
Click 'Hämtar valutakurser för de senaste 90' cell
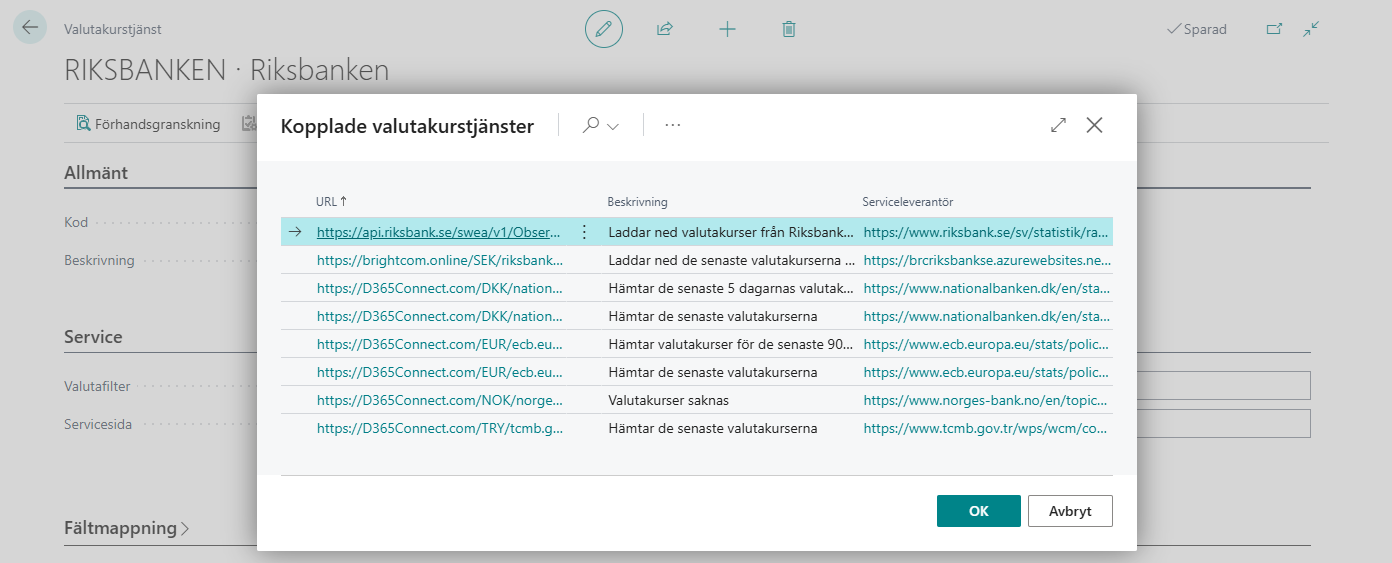(x=731, y=344)
